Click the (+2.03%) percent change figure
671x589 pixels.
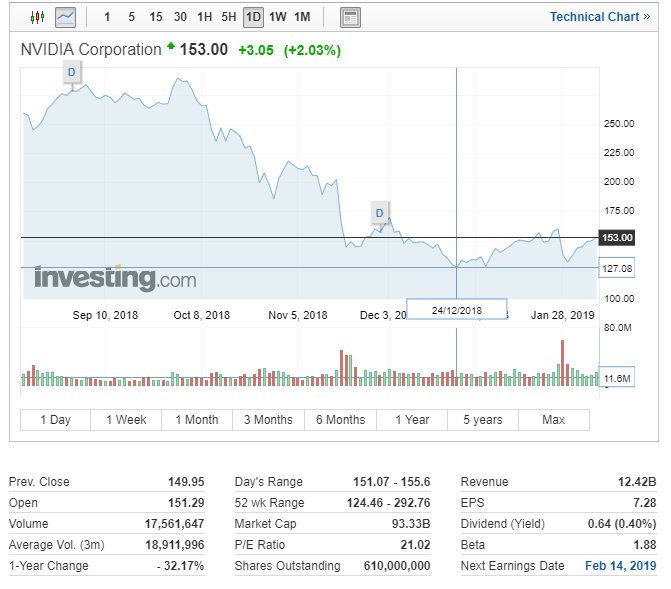pos(312,51)
